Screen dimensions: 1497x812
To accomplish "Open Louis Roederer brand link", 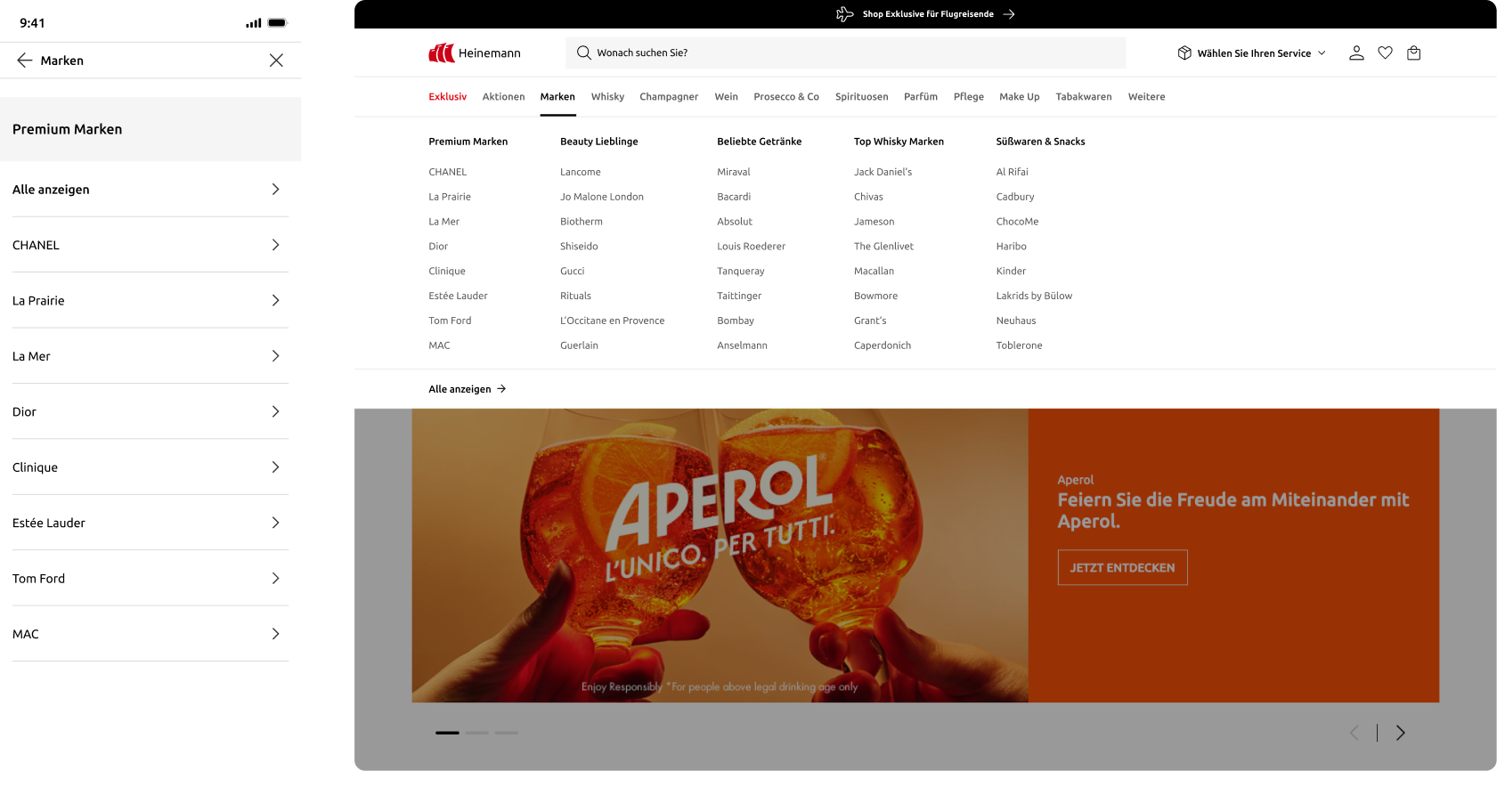I will (x=751, y=247).
